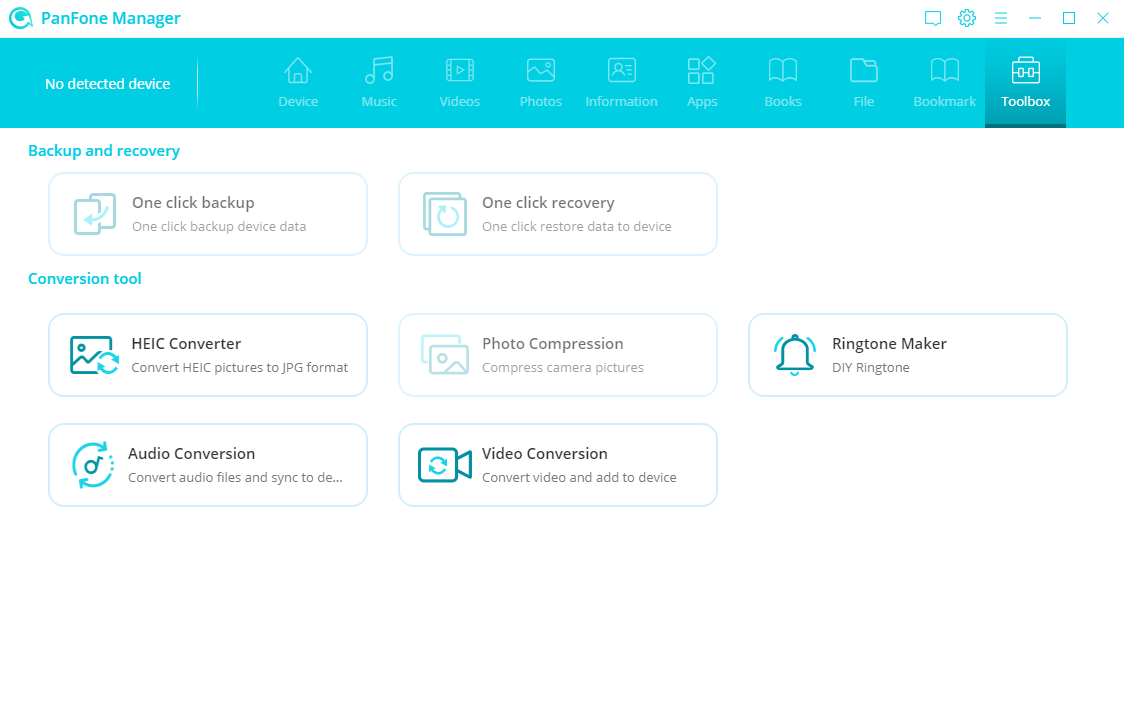Launch Video Conversion title
Image resolution: width=1124 pixels, height=715 pixels.
(545, 454)
